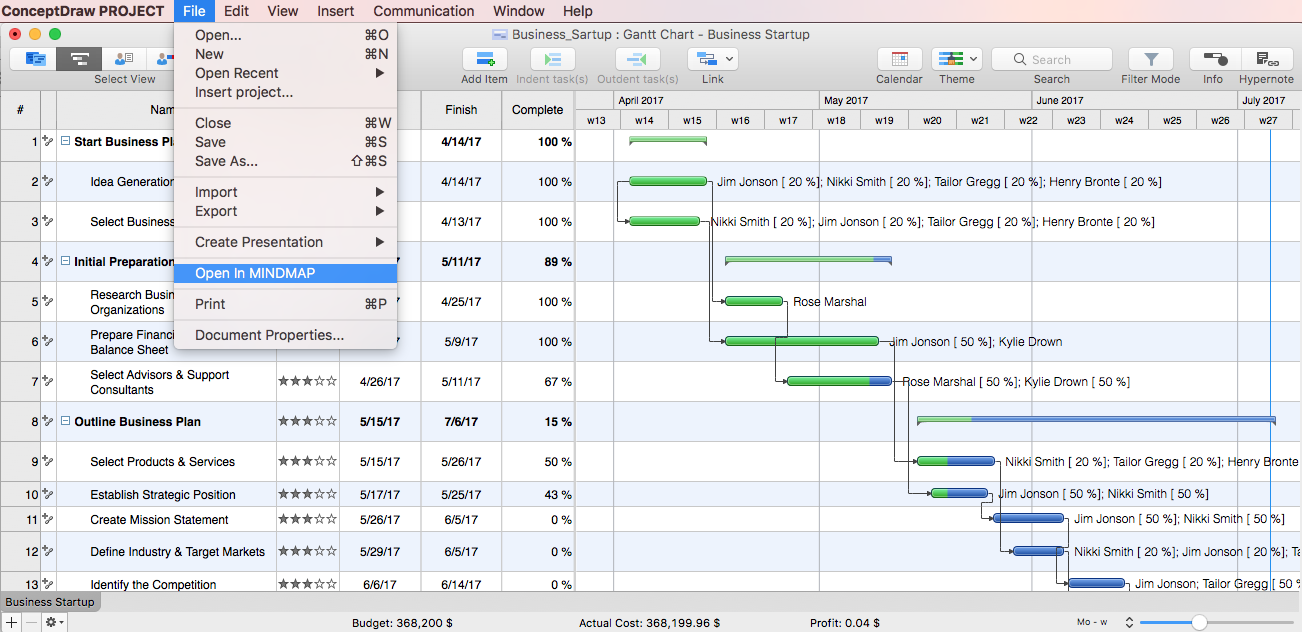Click the Profit: 0.04 $ status text
This screenshot has width=1302, height=632.
pos(845,623)
